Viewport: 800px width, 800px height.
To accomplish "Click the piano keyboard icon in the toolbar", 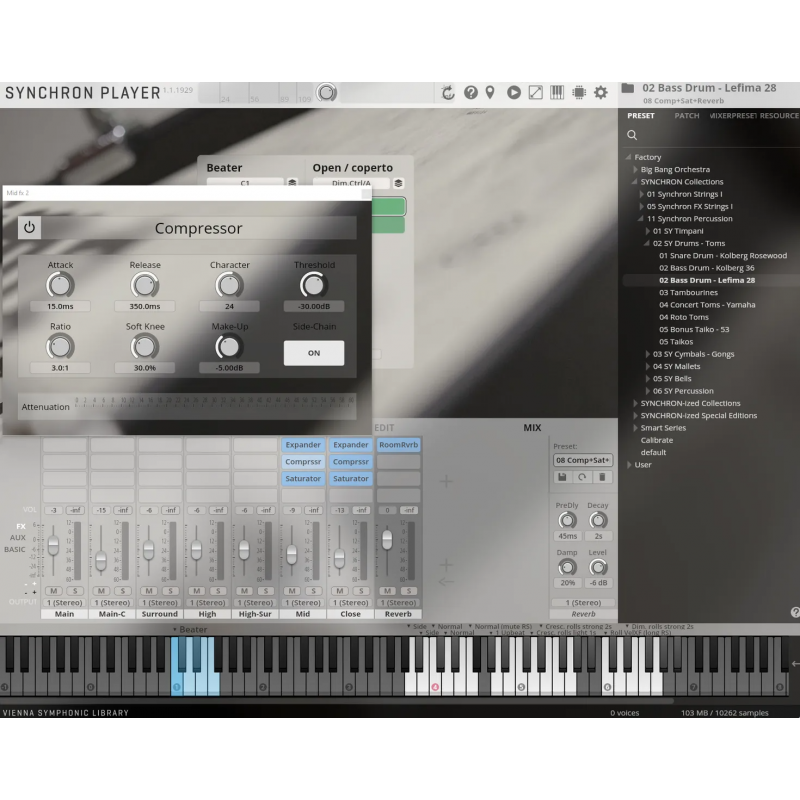I will coord(557,92).
